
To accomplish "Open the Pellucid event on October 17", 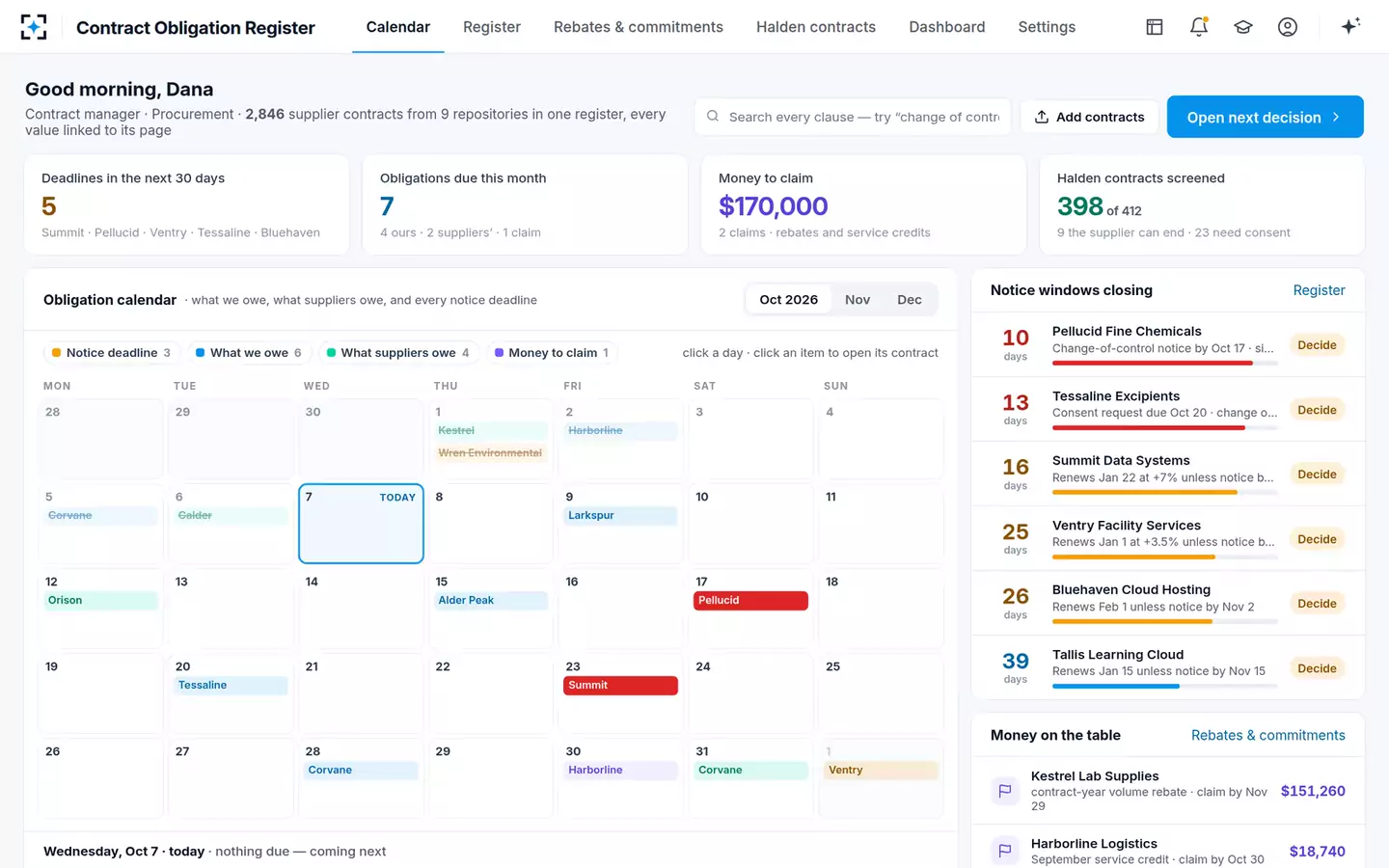I will [750, 601].
